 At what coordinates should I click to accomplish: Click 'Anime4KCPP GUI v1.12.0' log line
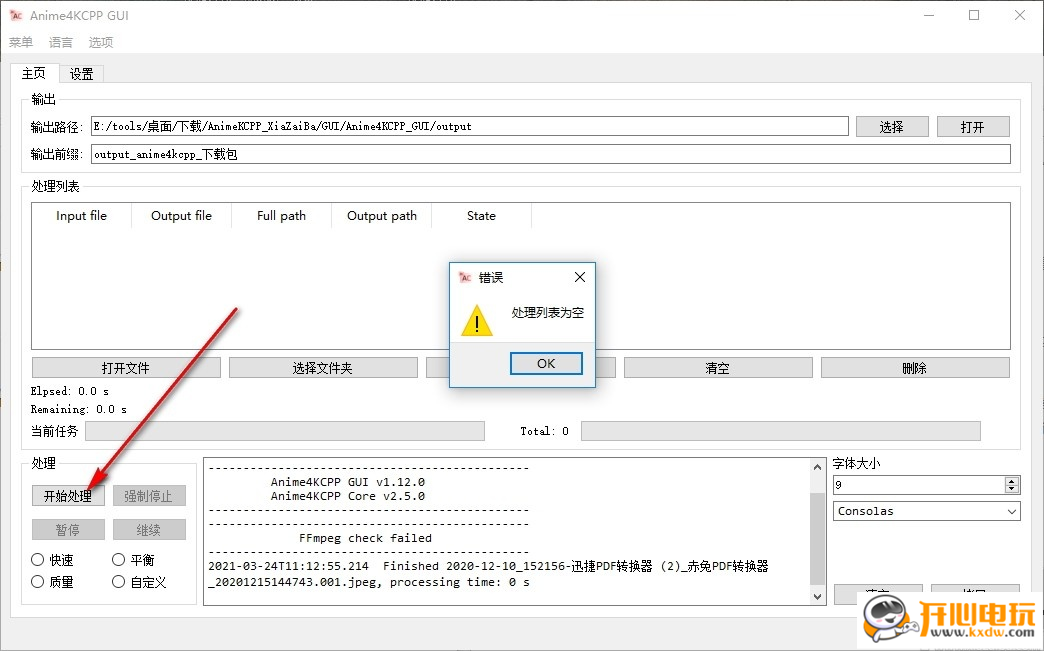[x=348, y=482]
